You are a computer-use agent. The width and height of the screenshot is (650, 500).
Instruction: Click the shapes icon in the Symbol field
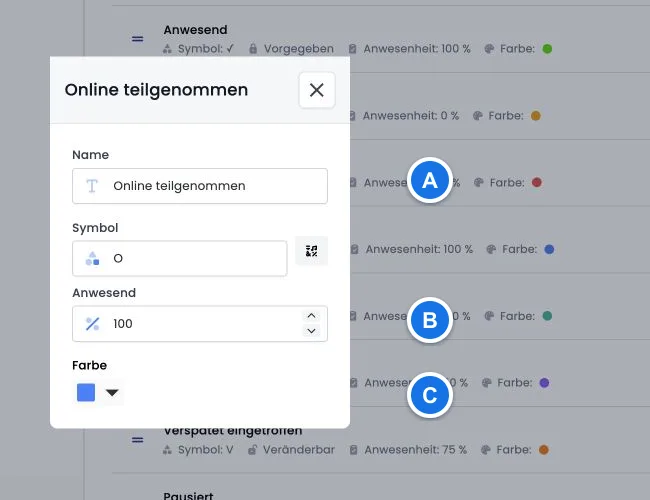click(x=92, y=258)
